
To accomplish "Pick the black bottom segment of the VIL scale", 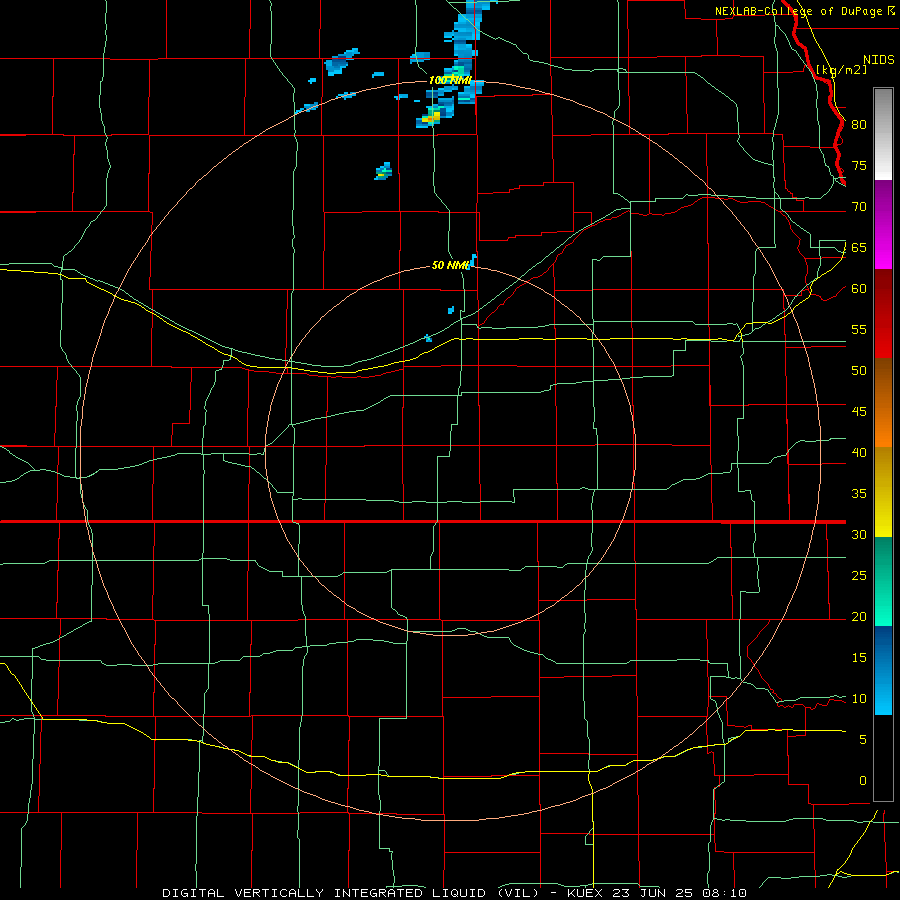I will [883, 758].
